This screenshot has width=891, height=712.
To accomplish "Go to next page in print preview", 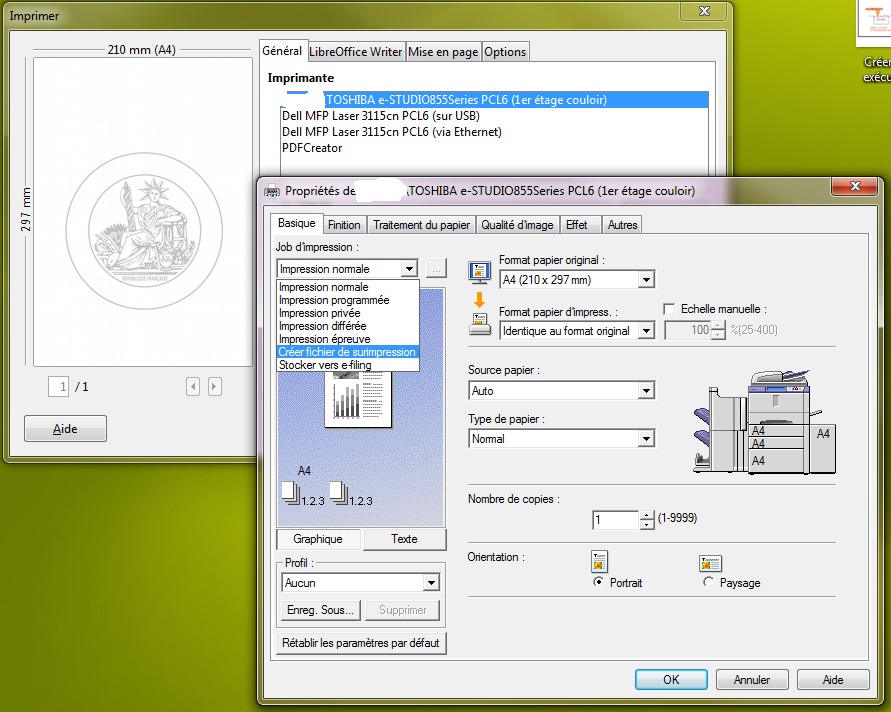I will [214, 387].
